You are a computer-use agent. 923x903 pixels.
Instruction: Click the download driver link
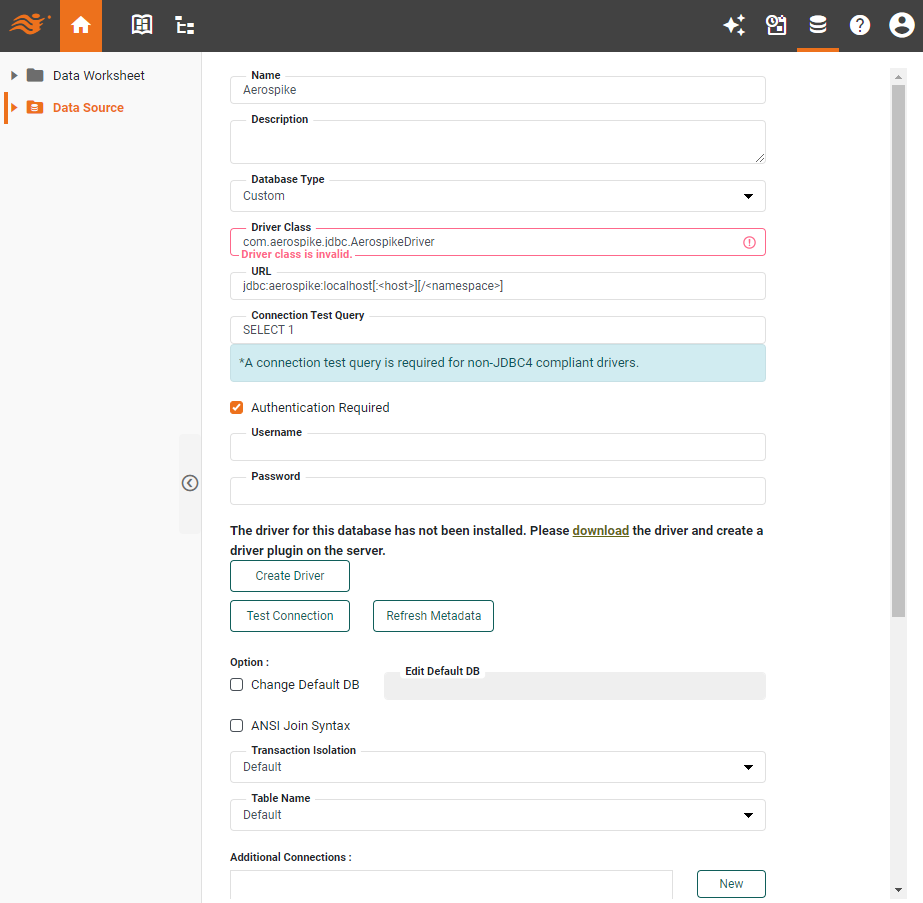[600, 530]
